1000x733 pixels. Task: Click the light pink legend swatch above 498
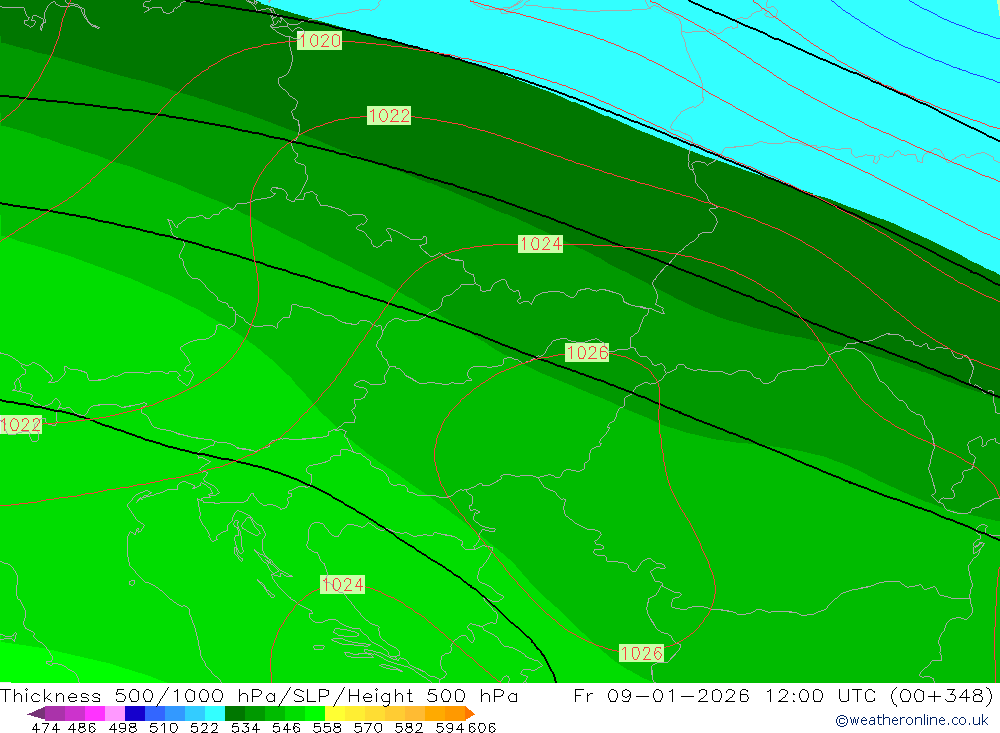pyautogui.click(x=115, y=713)
